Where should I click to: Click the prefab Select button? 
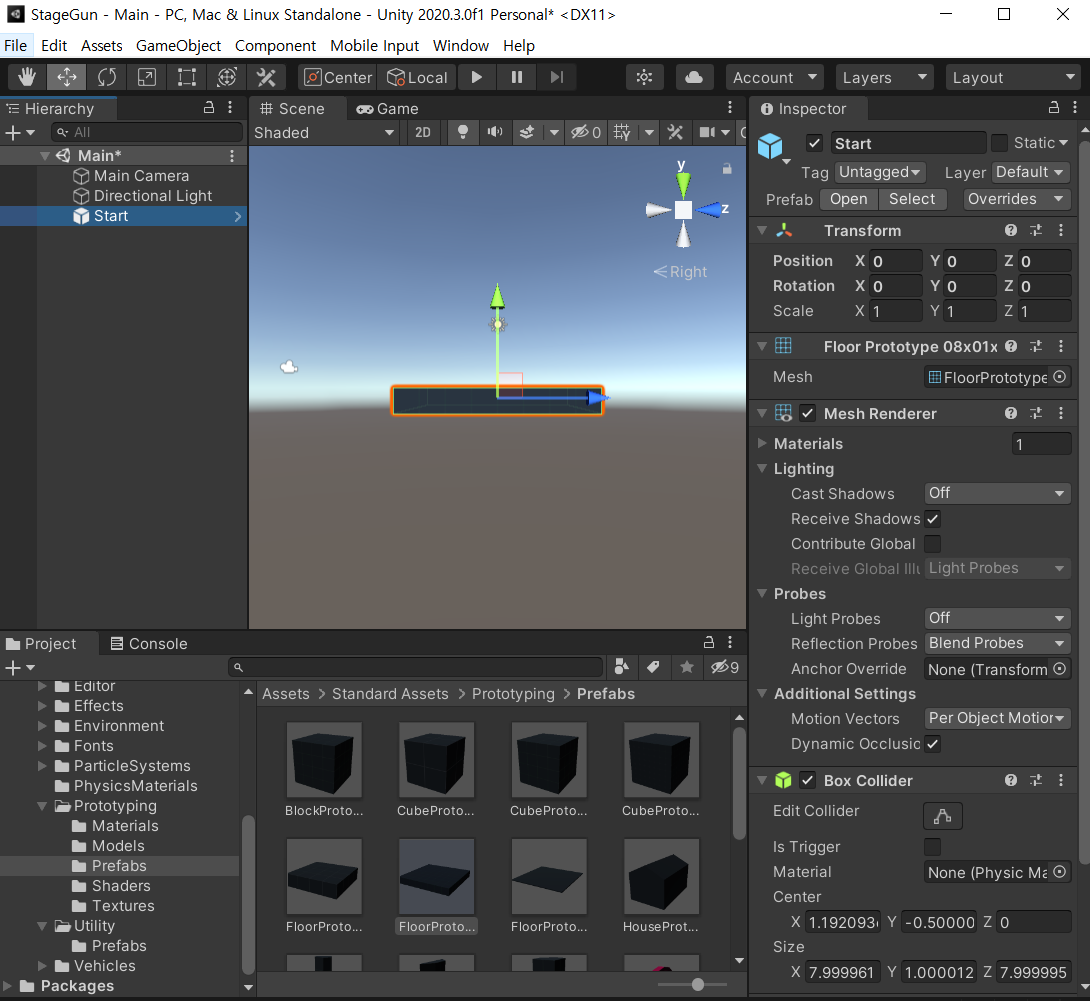(912, 199)
